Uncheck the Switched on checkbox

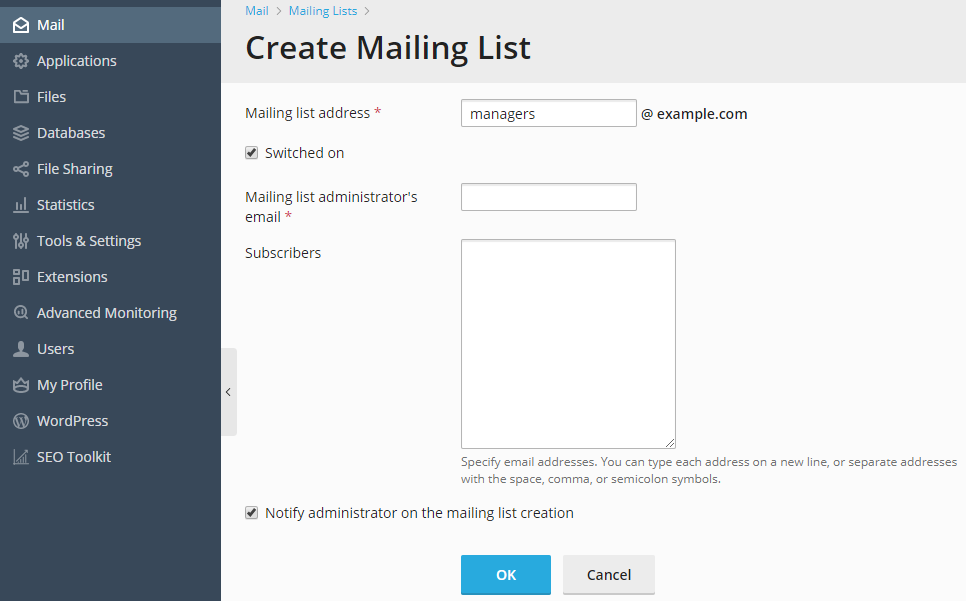(252, 153)
